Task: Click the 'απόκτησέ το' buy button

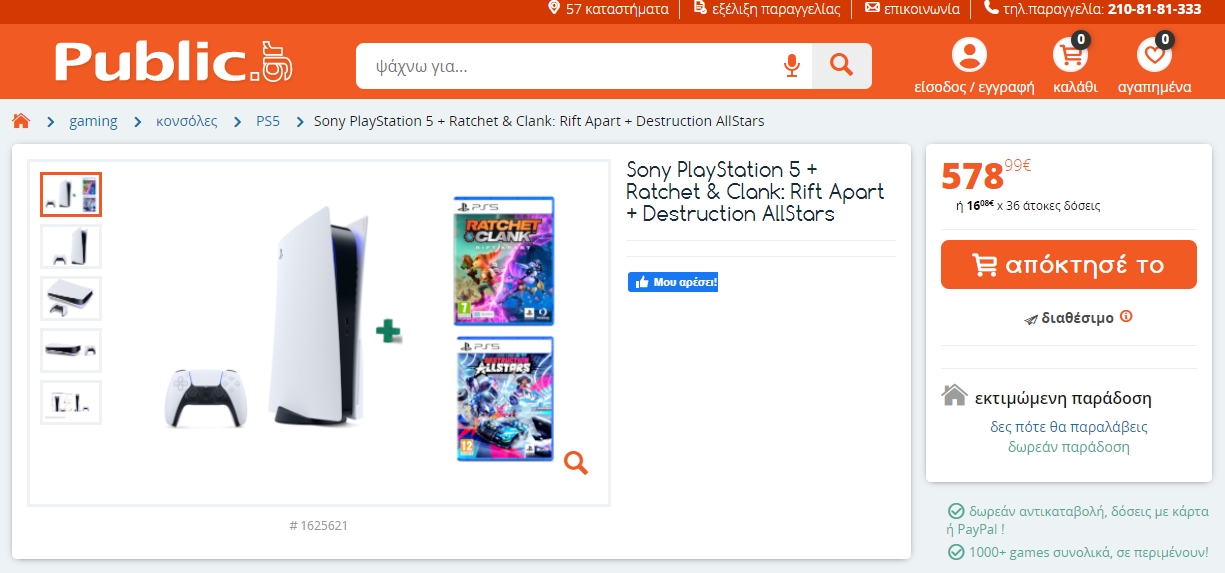Action: [1069, 265]
